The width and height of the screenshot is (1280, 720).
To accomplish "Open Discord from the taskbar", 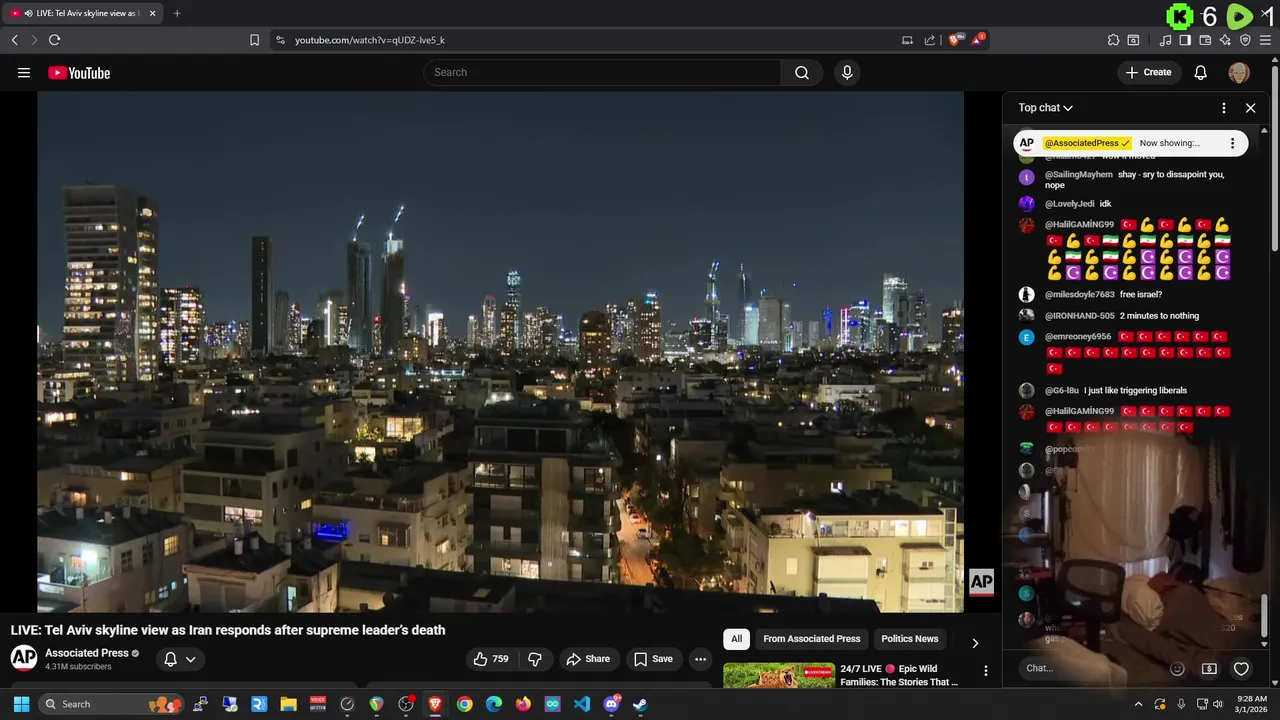I will [611, 704].
